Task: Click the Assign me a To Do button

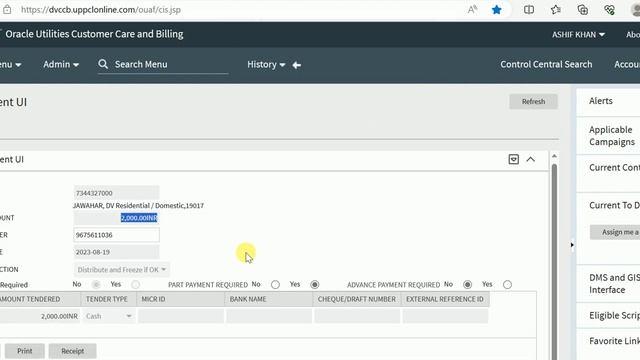Action: (615, 232)
